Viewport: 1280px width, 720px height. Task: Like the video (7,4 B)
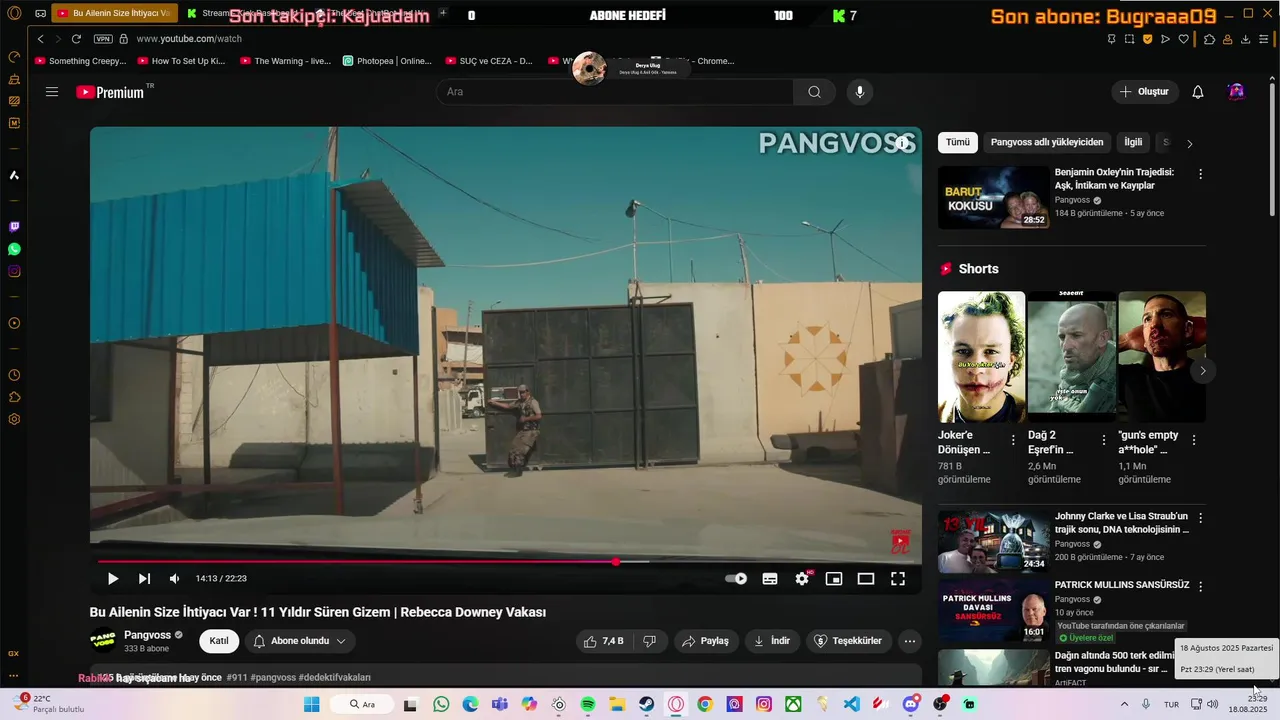(603, 641)
